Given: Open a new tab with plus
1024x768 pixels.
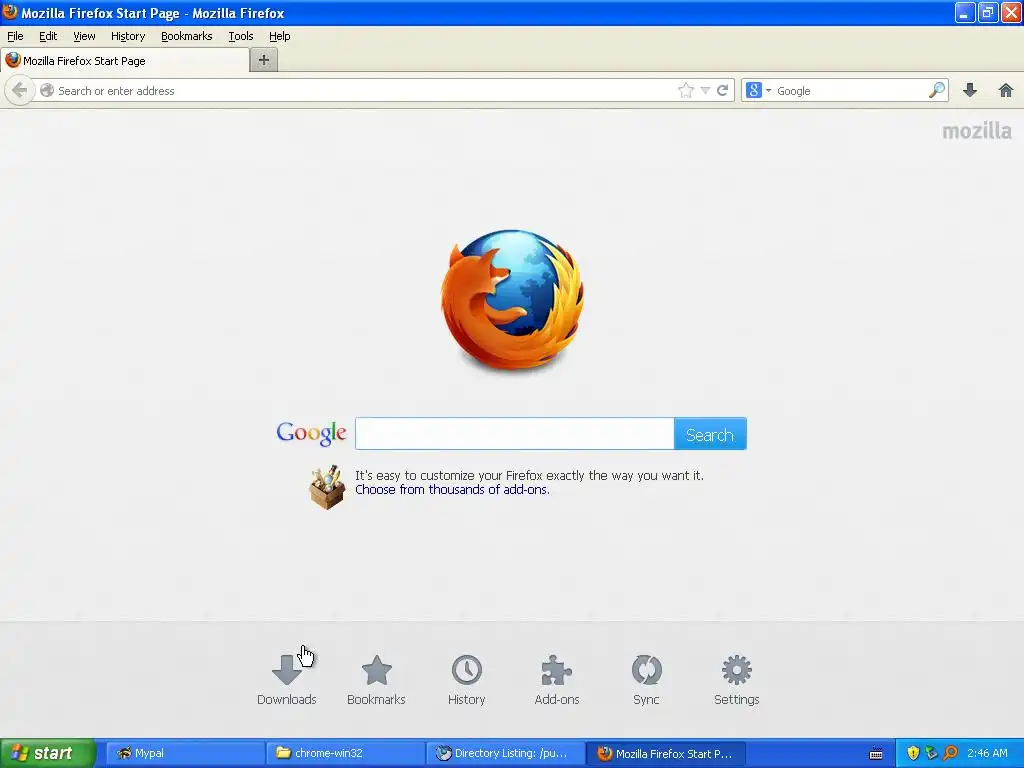Looking at the screenshot, I should pyautogui.click(x=264, y=60).
